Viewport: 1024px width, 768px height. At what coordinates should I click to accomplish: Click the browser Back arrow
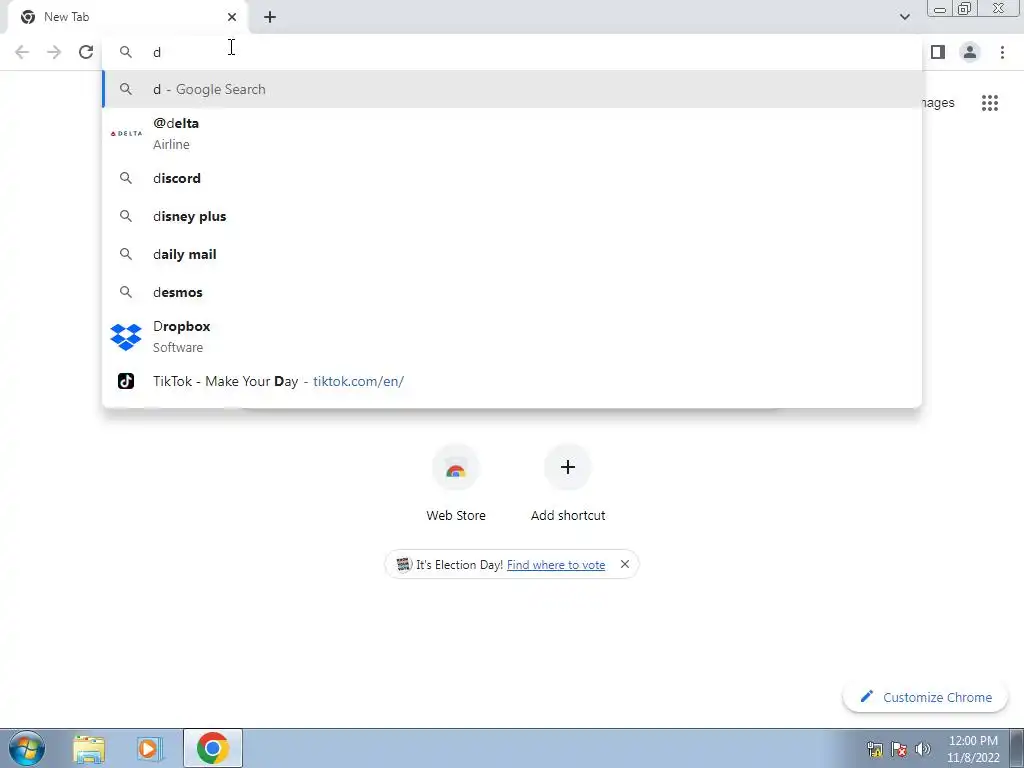22,52
